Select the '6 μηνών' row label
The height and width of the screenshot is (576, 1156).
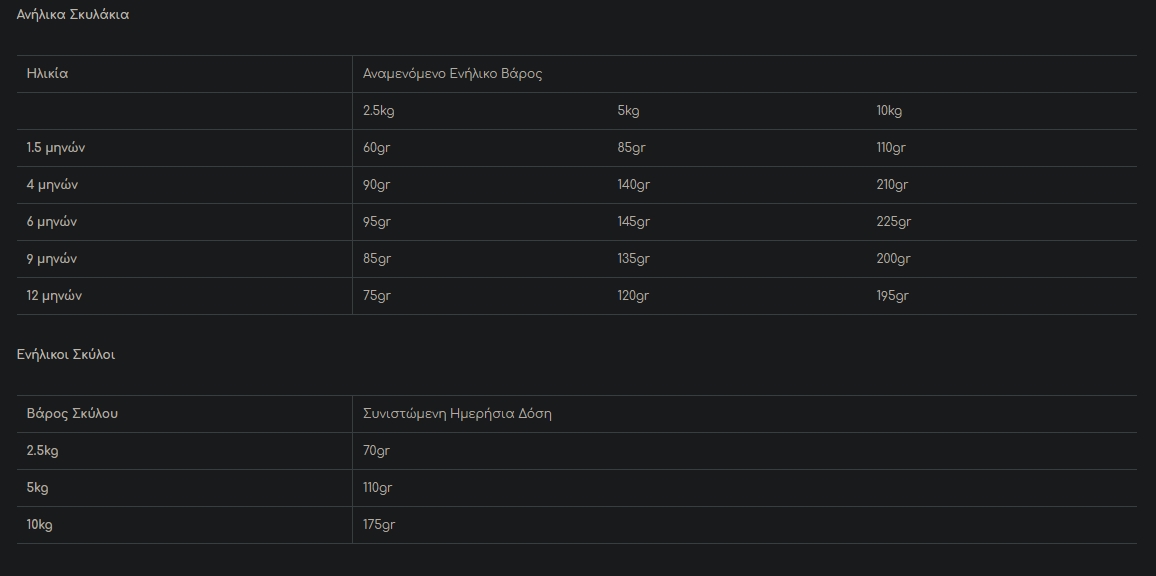52,222
